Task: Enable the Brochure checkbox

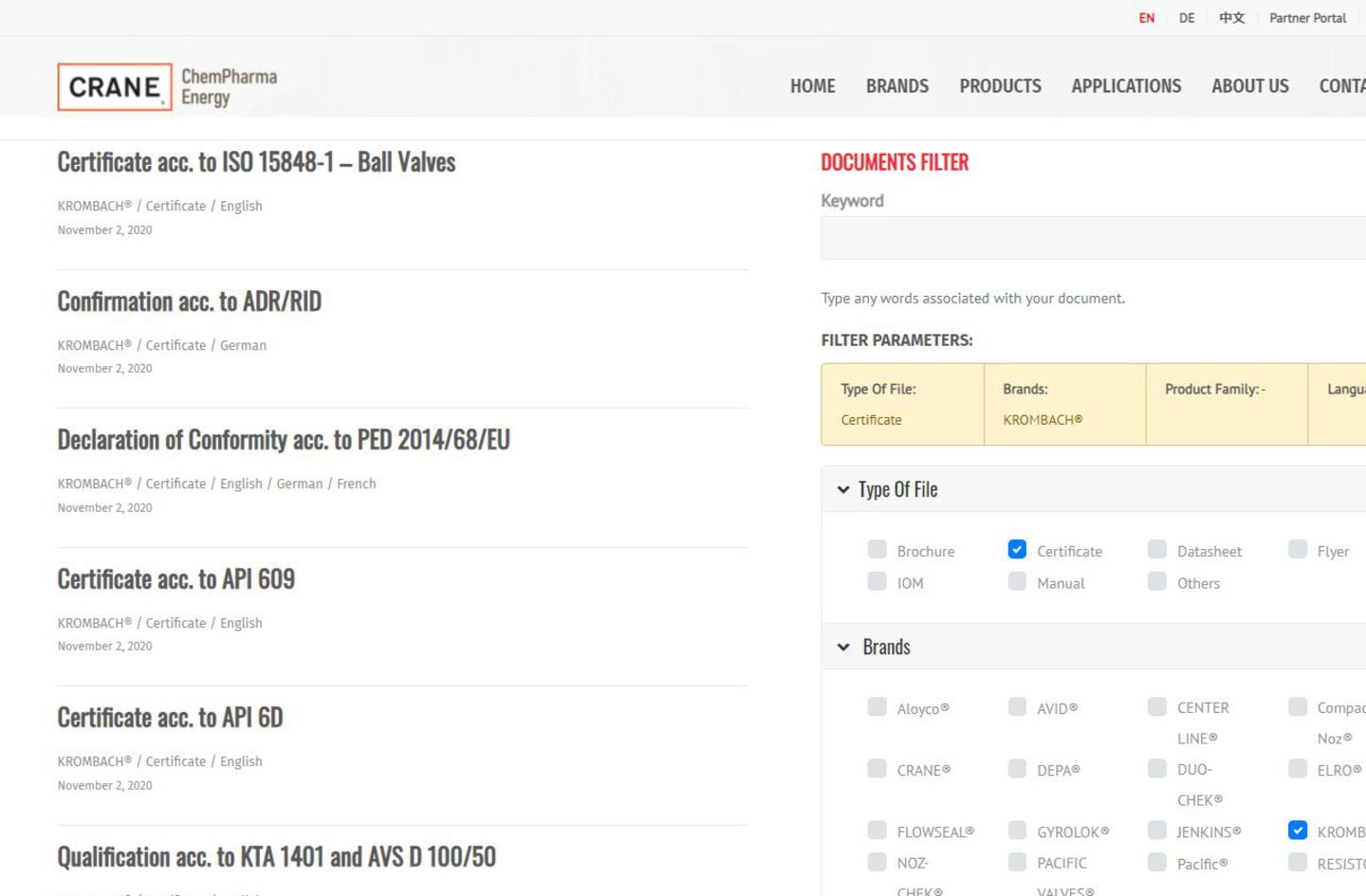Action: pyautogui.click(x=877, y=550)
